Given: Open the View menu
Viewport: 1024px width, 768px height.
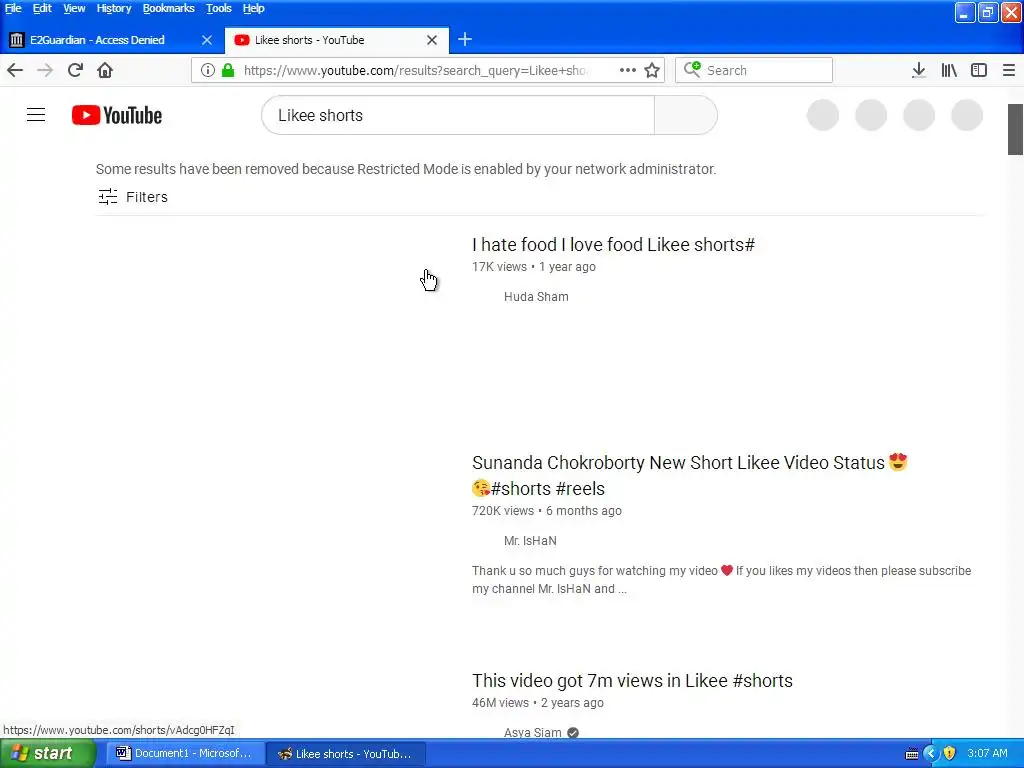Looking at the screenshot, I should tap(74, 8).
